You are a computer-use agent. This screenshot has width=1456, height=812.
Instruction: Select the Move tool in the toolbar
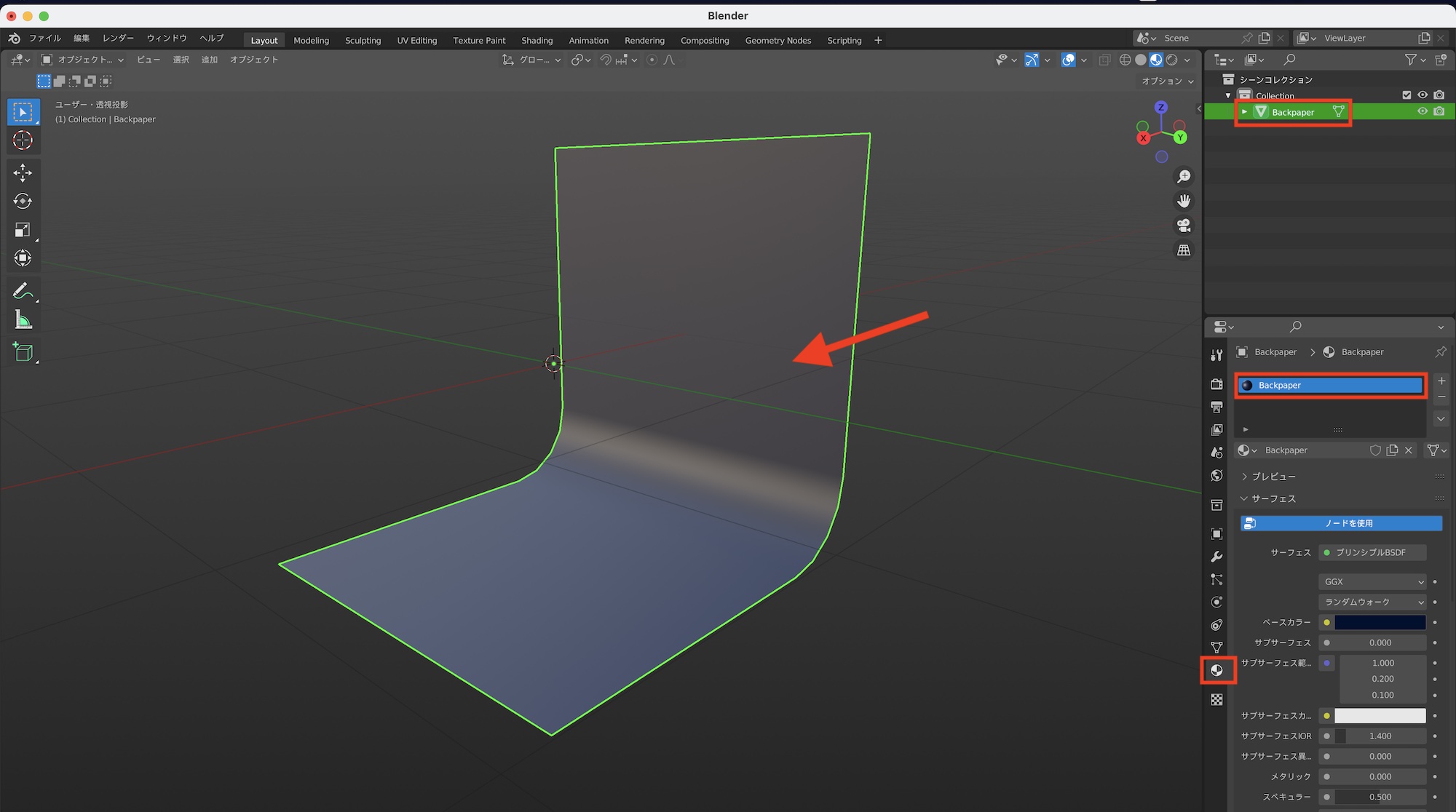click(x=23, y=172)
